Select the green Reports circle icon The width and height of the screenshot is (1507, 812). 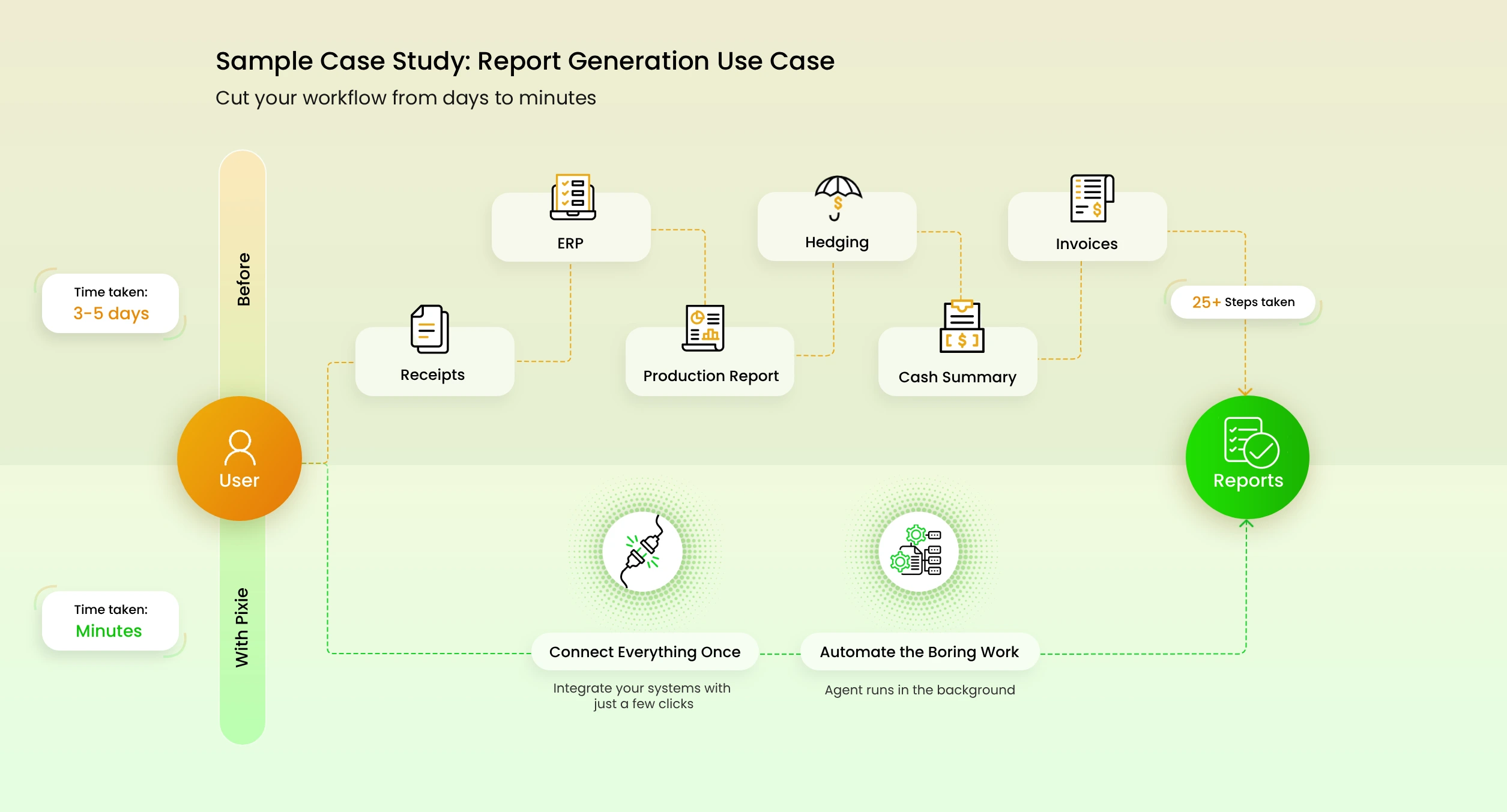1247,457
